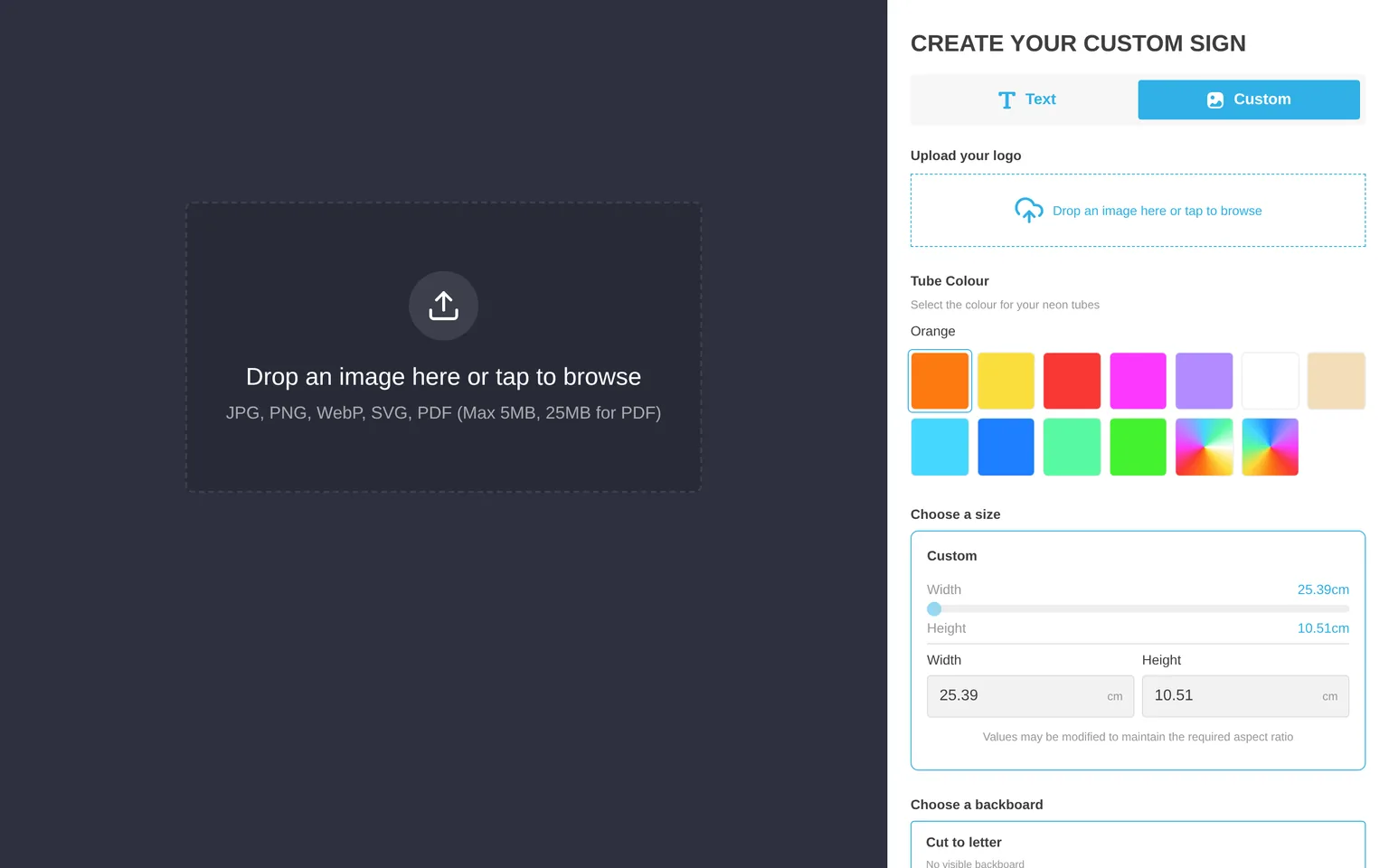Pick the red tube colour swatch
The image size is (1389, 868).
point(1072,381)
